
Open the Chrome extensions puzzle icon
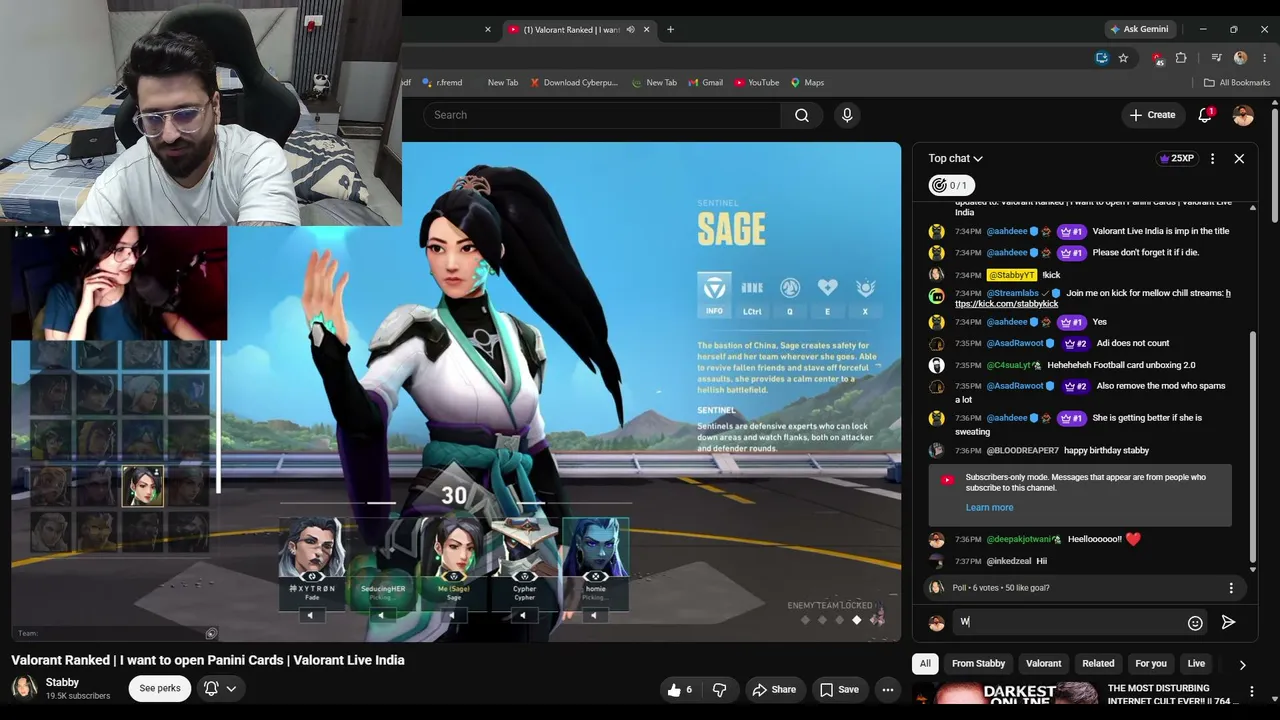[x=1181, y=58]
